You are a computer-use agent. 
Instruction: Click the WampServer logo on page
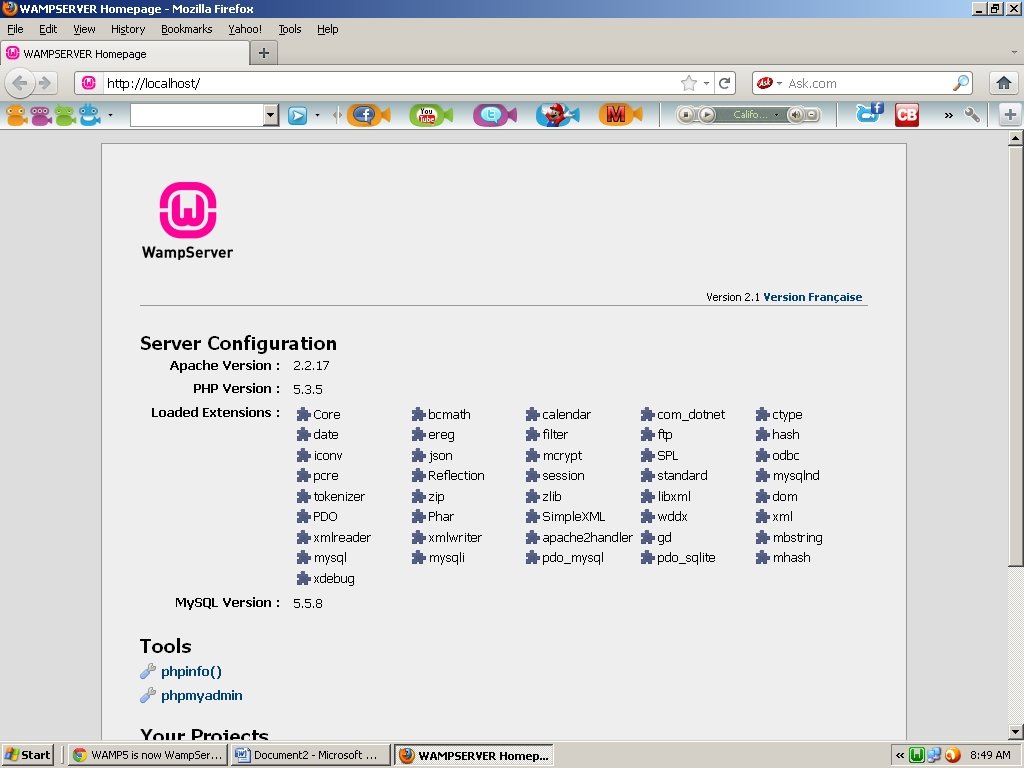[187, 221]
